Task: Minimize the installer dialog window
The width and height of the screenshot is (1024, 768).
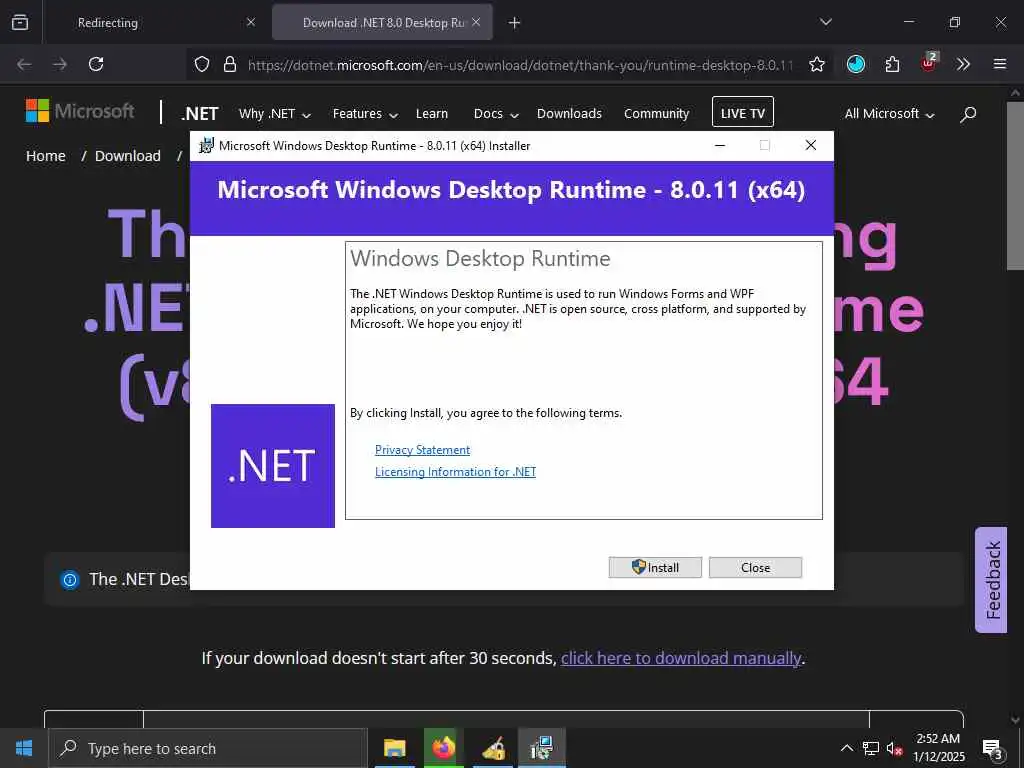Action: [x=720, y=145]
